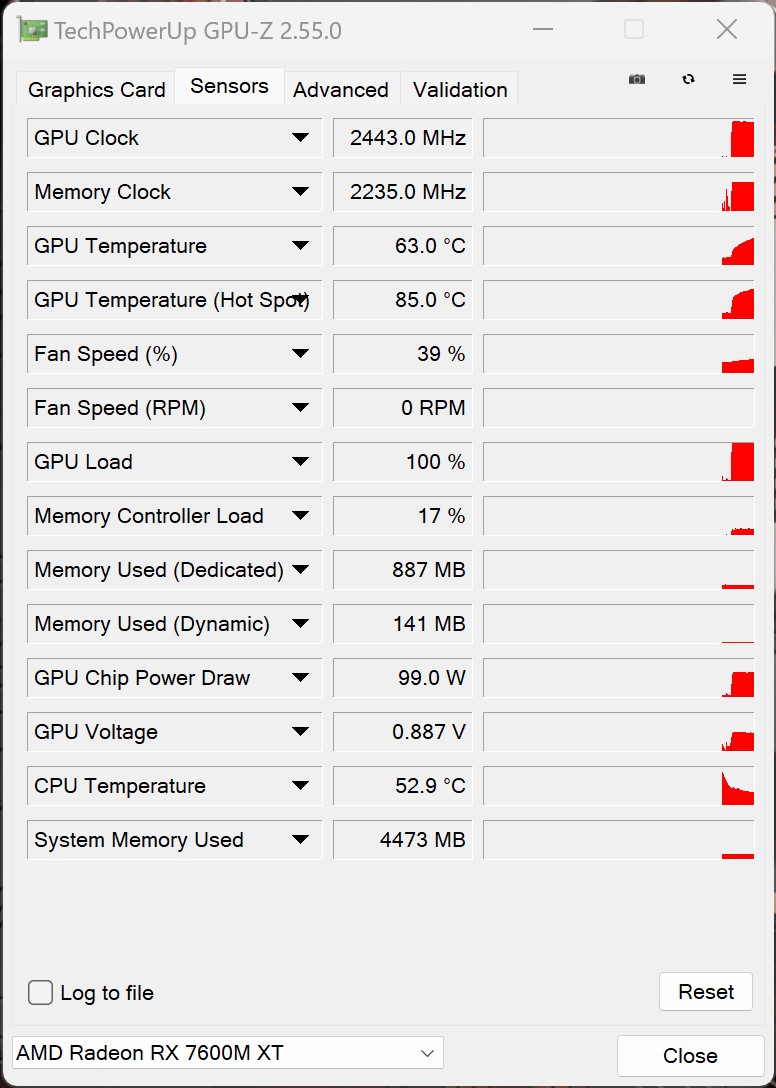Click the CPU Temperature history graph

[618, 786]
